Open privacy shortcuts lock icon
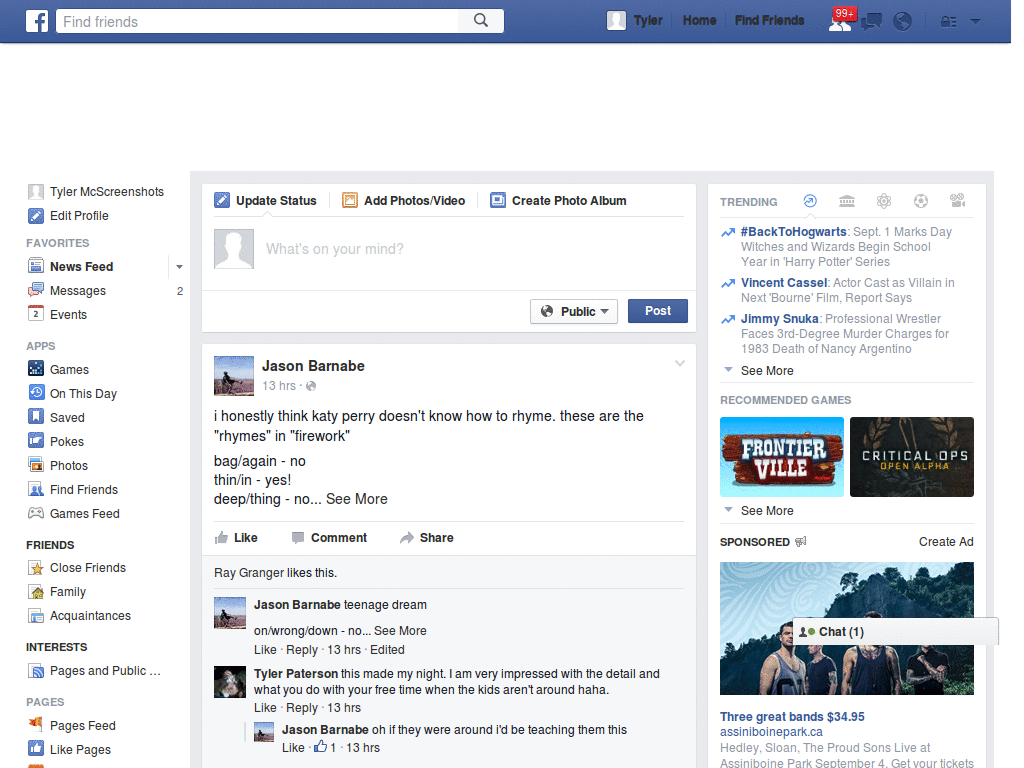This screenshot has height=768, width=1024. (948, 22)
